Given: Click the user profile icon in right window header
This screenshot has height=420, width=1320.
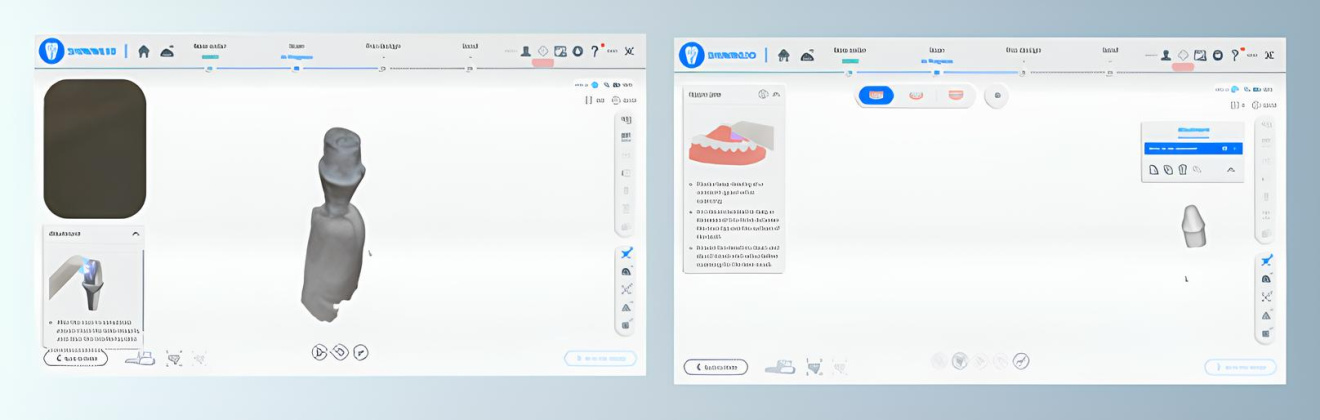Looking at the screenshot, I should (1166, 55).
